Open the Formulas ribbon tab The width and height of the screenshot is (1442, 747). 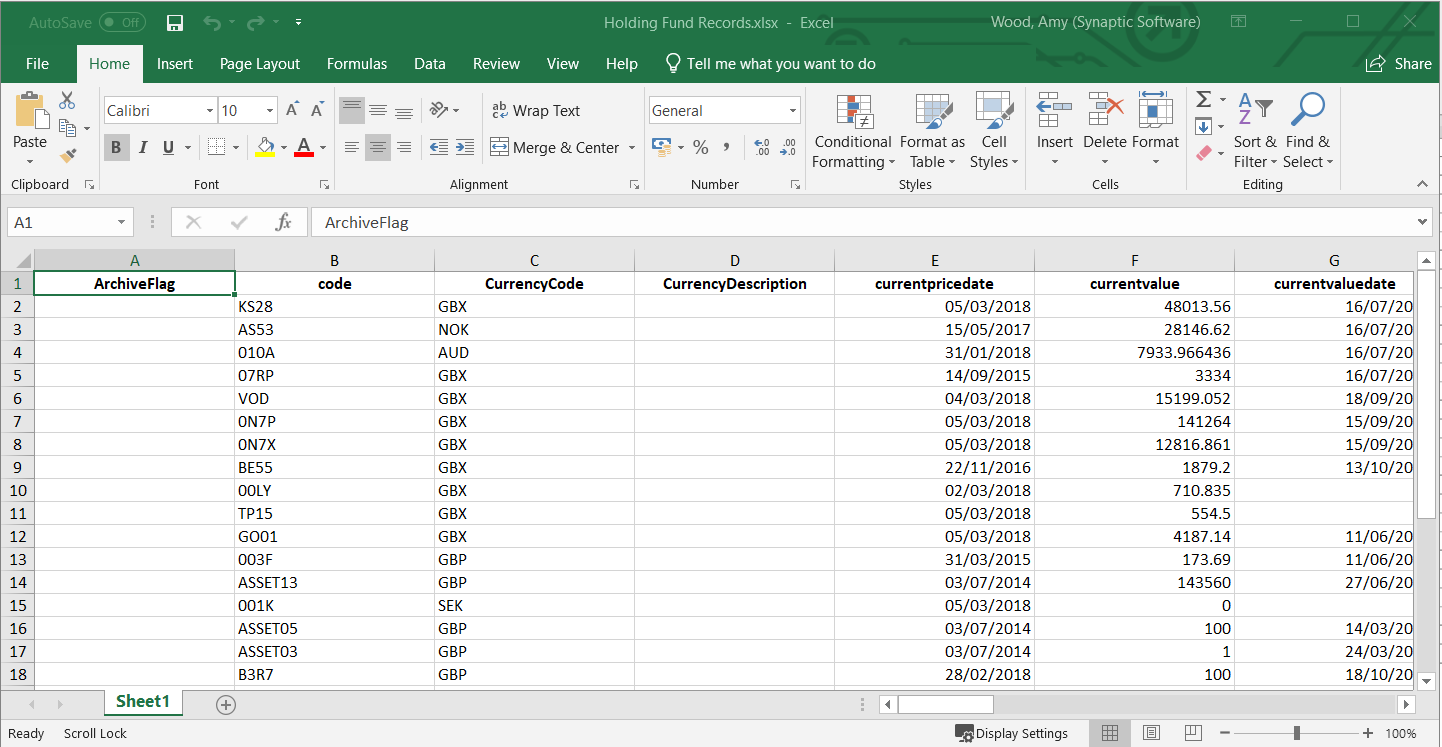pos(357,63)
